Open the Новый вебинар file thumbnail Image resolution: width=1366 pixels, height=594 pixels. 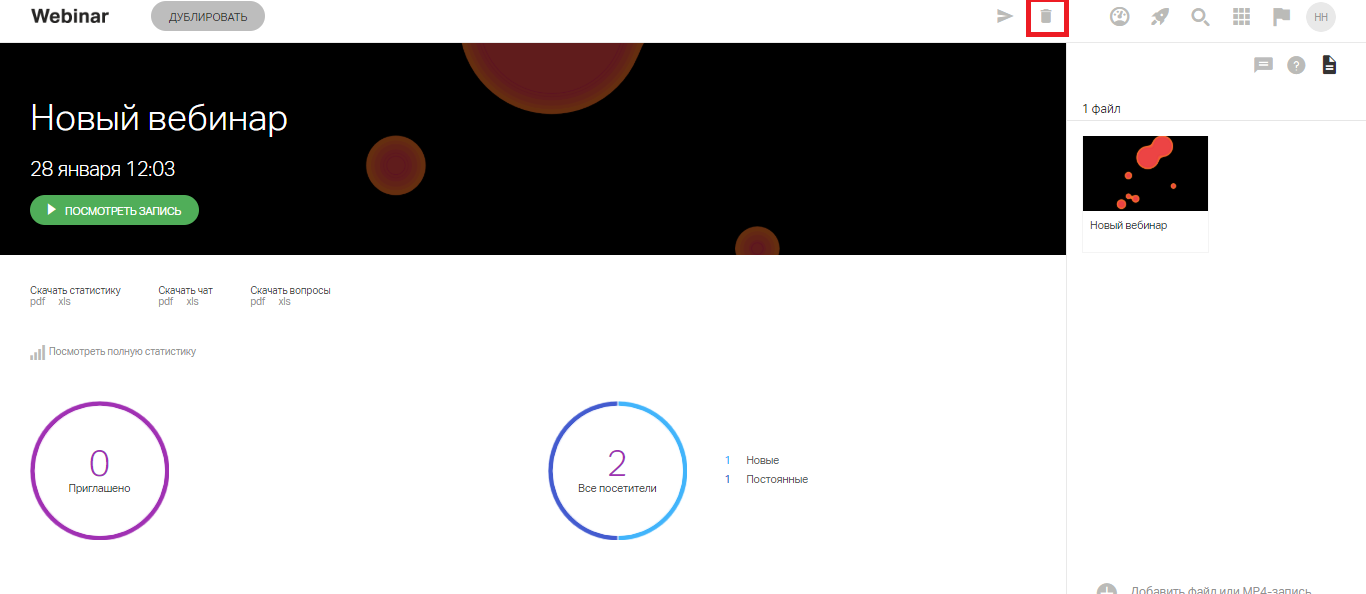[1145, 174]
